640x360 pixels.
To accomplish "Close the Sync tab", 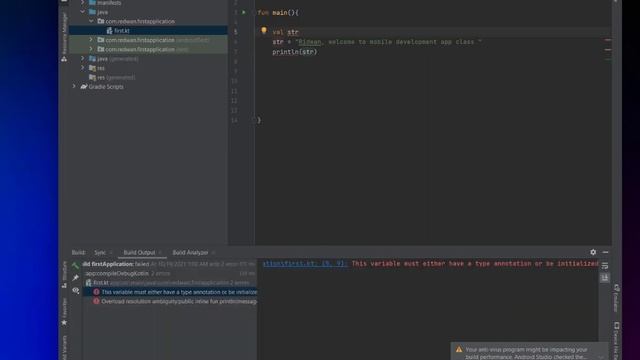I will (x=111, y=253).
